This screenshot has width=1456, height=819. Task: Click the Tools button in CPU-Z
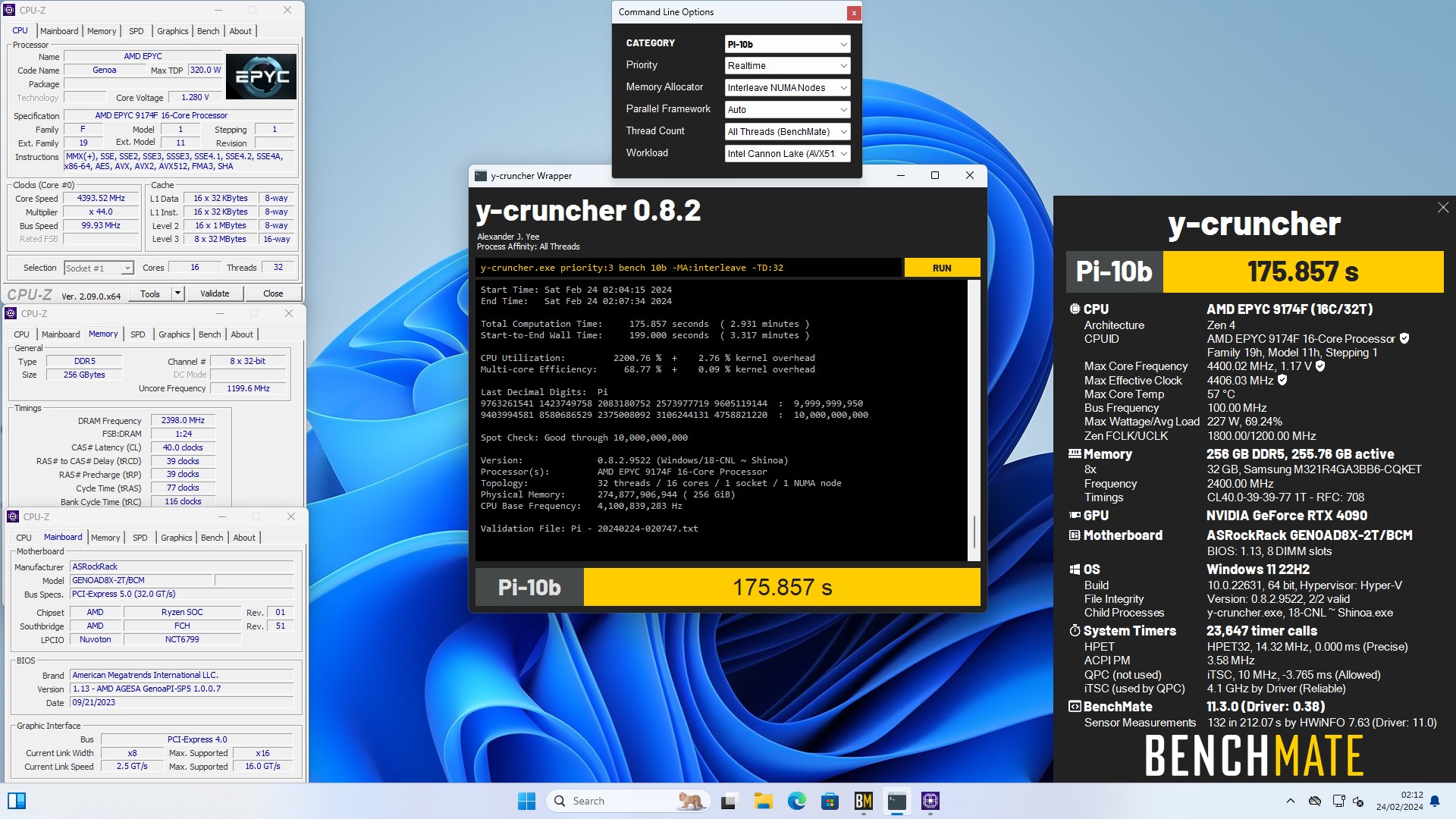150,293
